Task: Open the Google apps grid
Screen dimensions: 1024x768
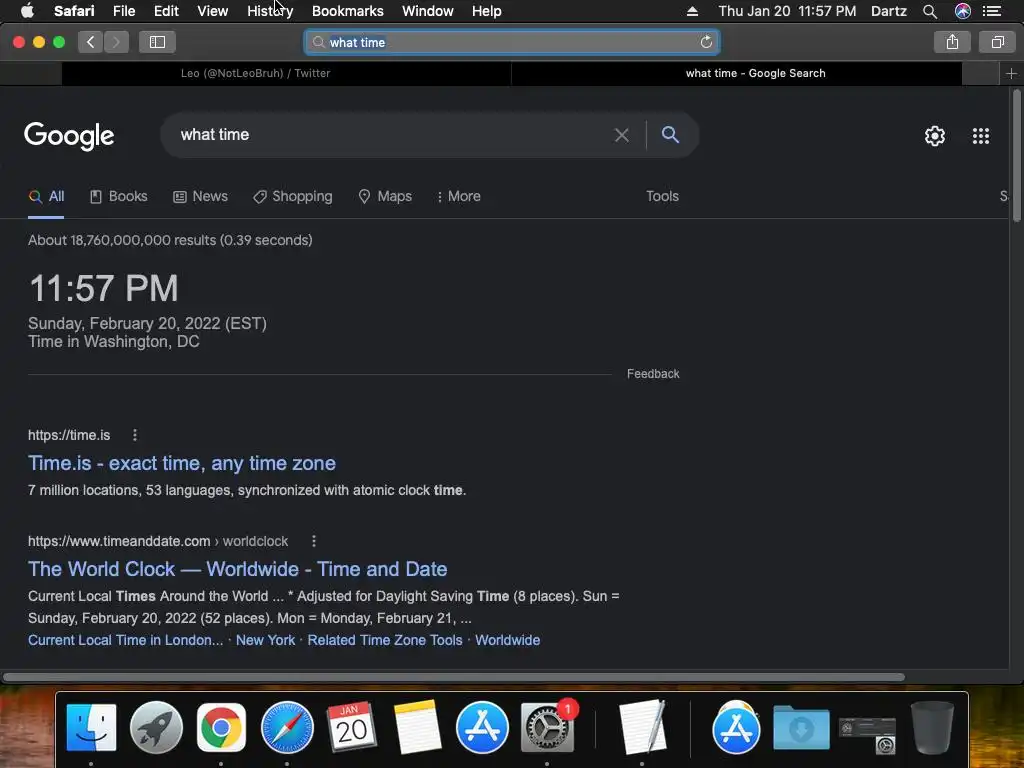Action: coord(980,136)
